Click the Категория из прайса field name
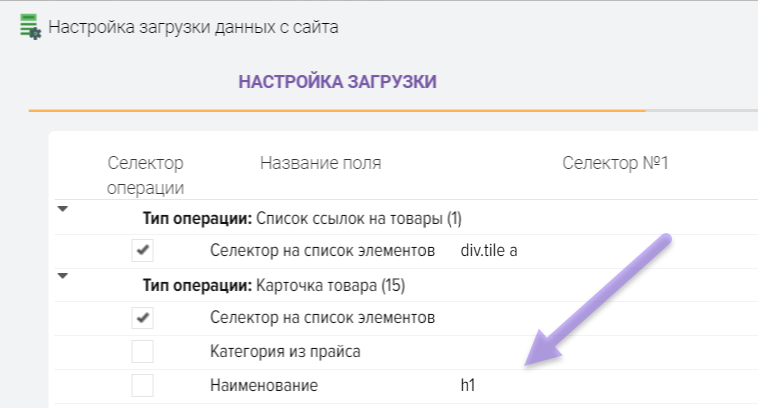This screenshot has height=408, width=758. [x=285, y=351]
